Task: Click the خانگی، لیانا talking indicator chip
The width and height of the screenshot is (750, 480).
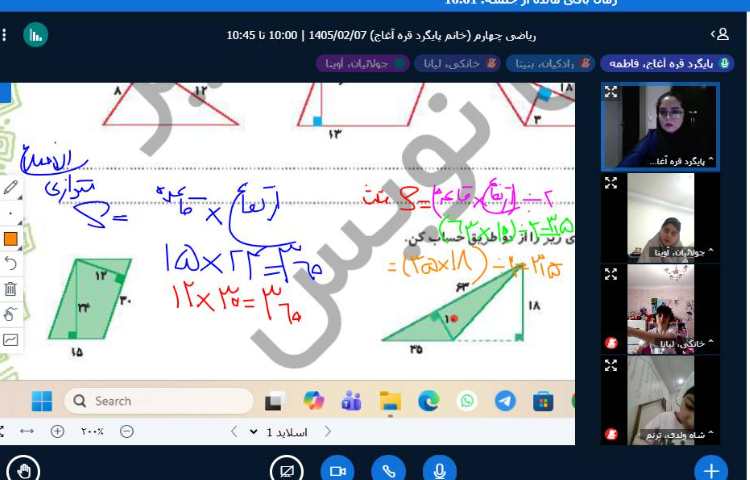Action: click(457, 63)
